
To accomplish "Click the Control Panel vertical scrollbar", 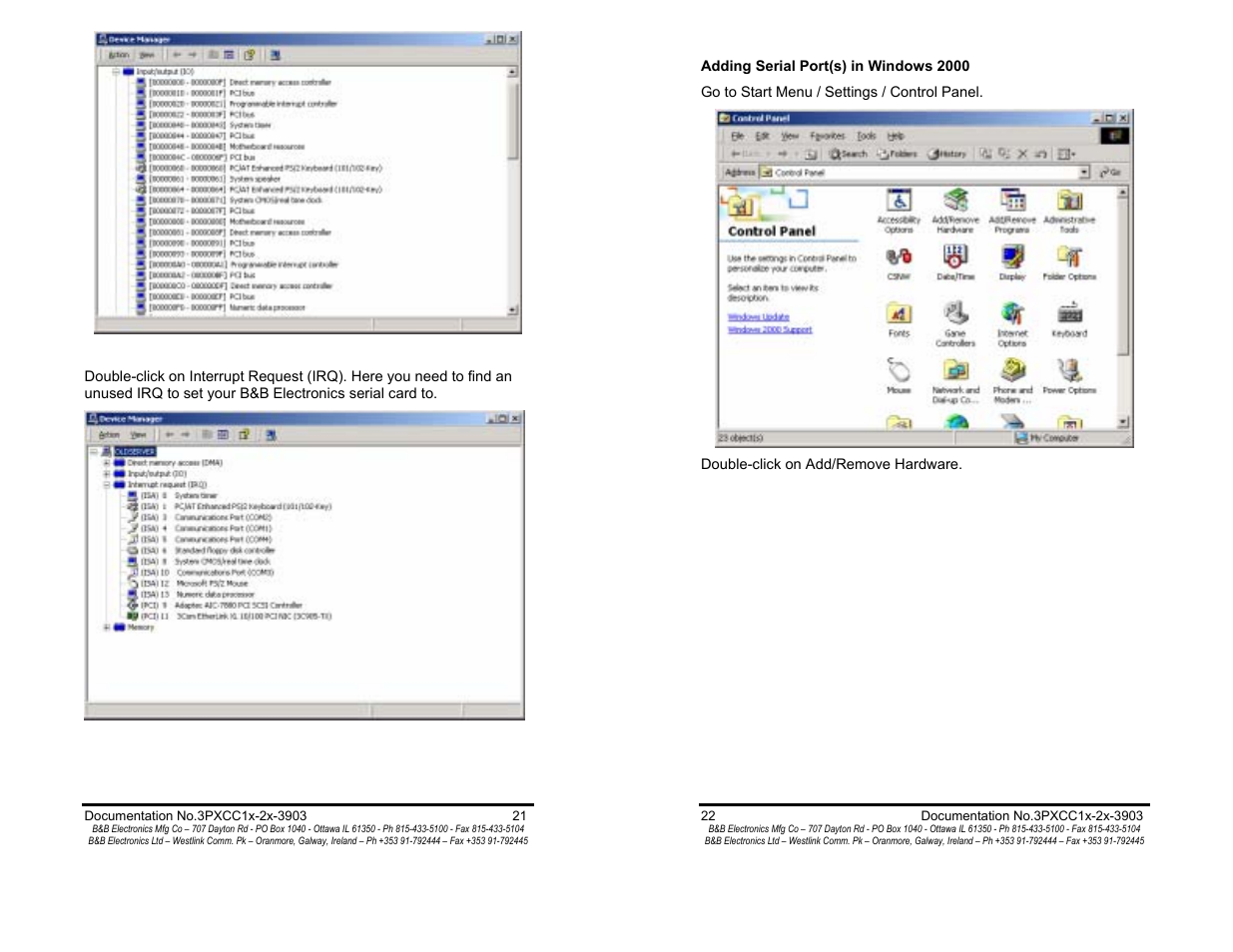I will pyautogui.click(x=1123, y=306).
